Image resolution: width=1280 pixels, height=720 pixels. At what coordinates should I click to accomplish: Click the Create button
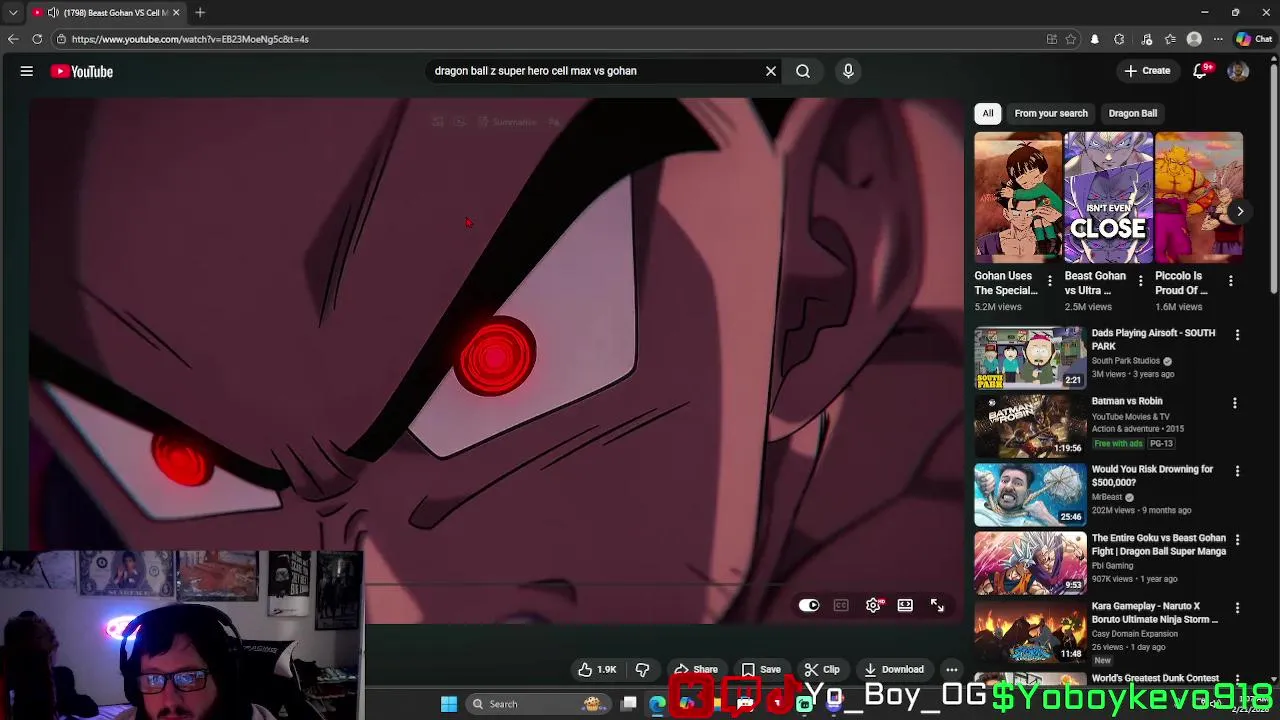coord(1147,71)
